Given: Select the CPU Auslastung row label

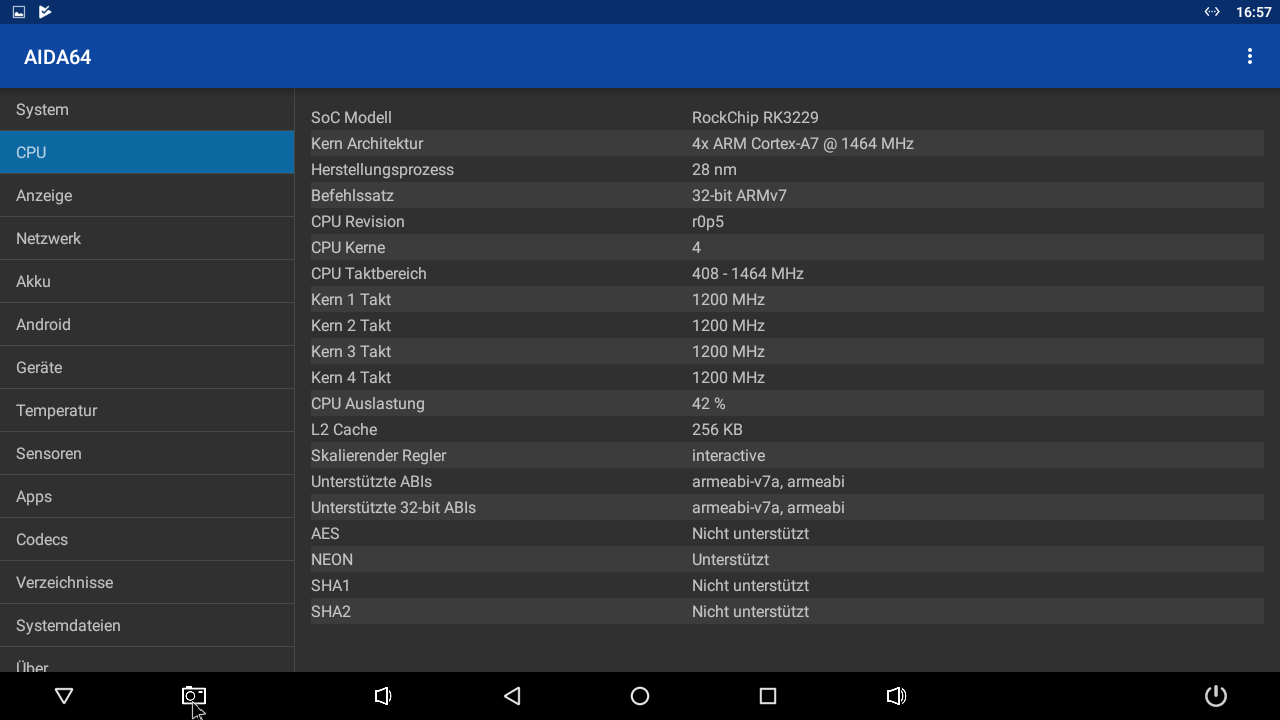Looking at the screenshot, I should 368,404.
